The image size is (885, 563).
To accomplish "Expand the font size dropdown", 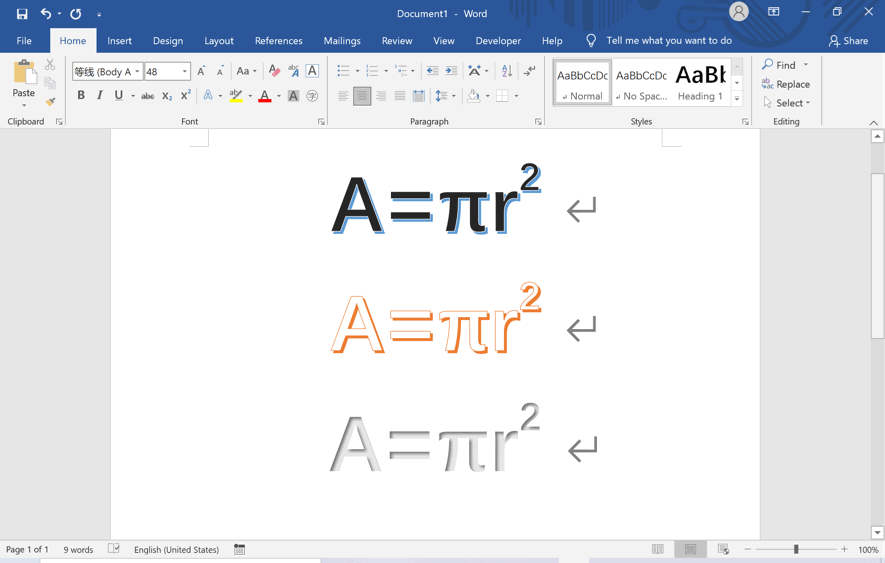I will [x=185, y=72].
